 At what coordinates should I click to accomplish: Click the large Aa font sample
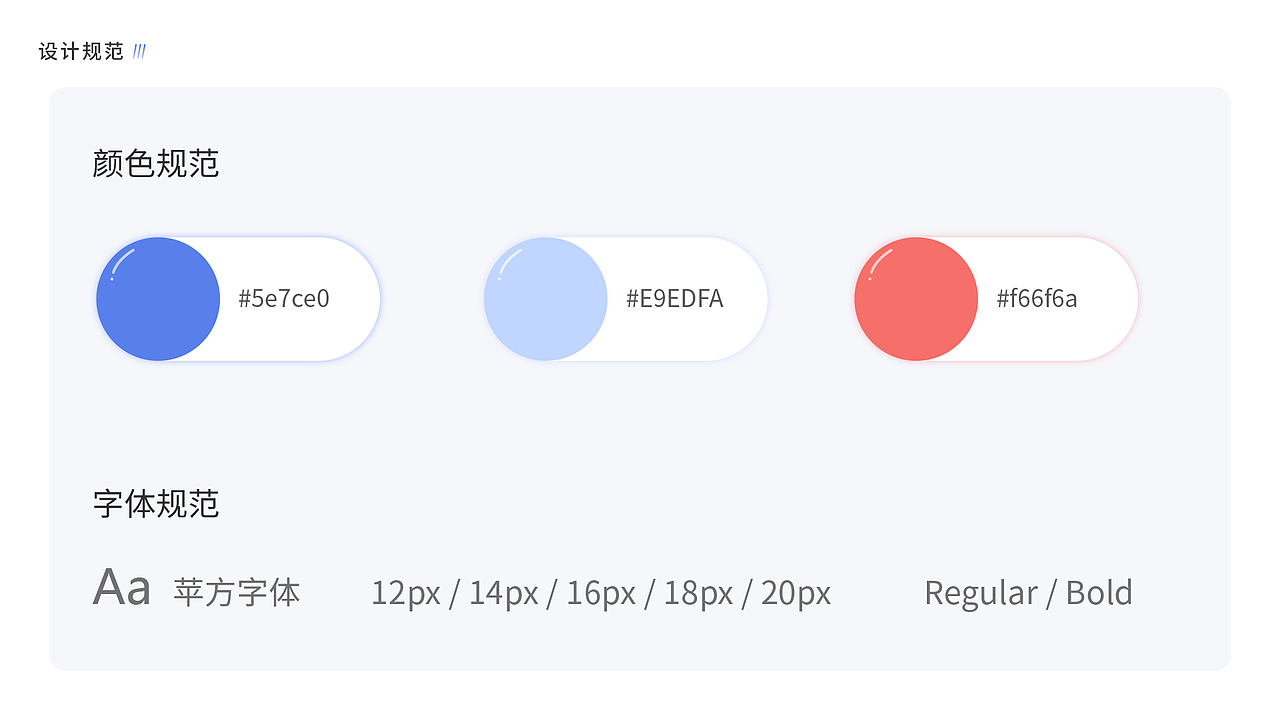(122, 587)
